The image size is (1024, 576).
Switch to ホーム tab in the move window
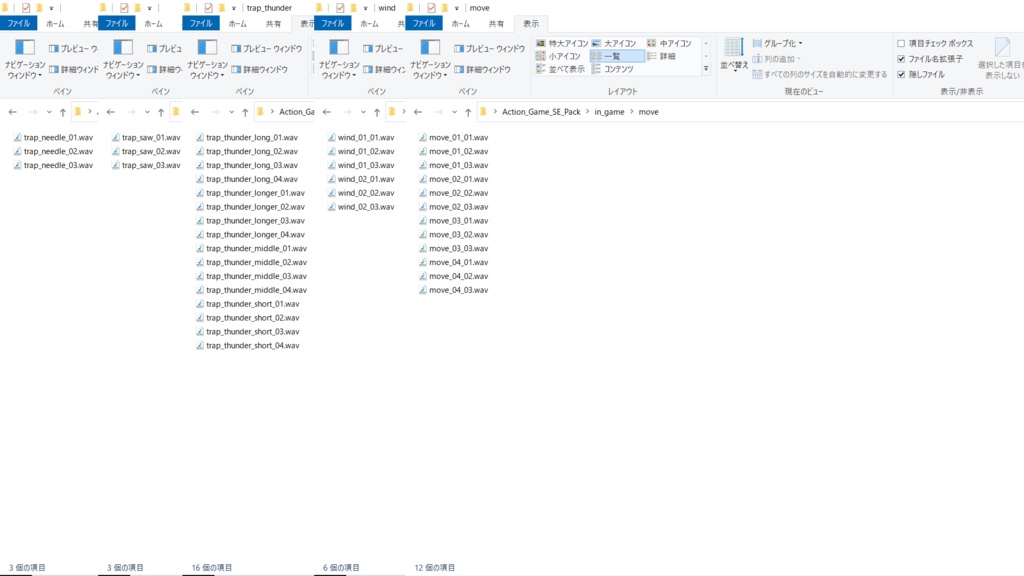pos(460,24)
